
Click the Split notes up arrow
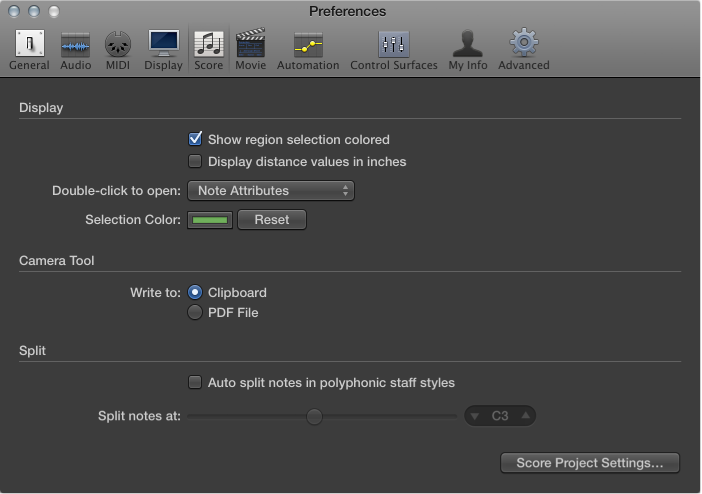tap(526, 415)
